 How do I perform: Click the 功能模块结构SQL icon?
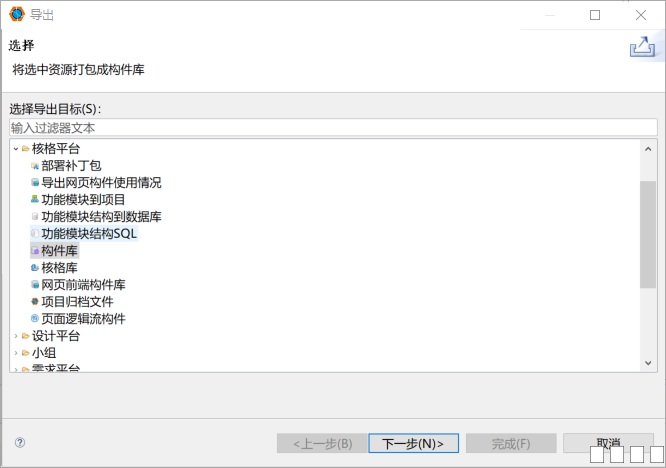click(x=35, y=234)
